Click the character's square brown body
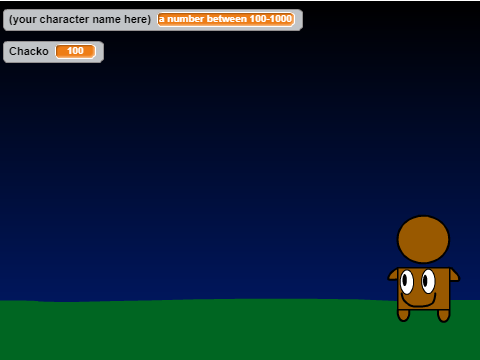 (424, 289)
